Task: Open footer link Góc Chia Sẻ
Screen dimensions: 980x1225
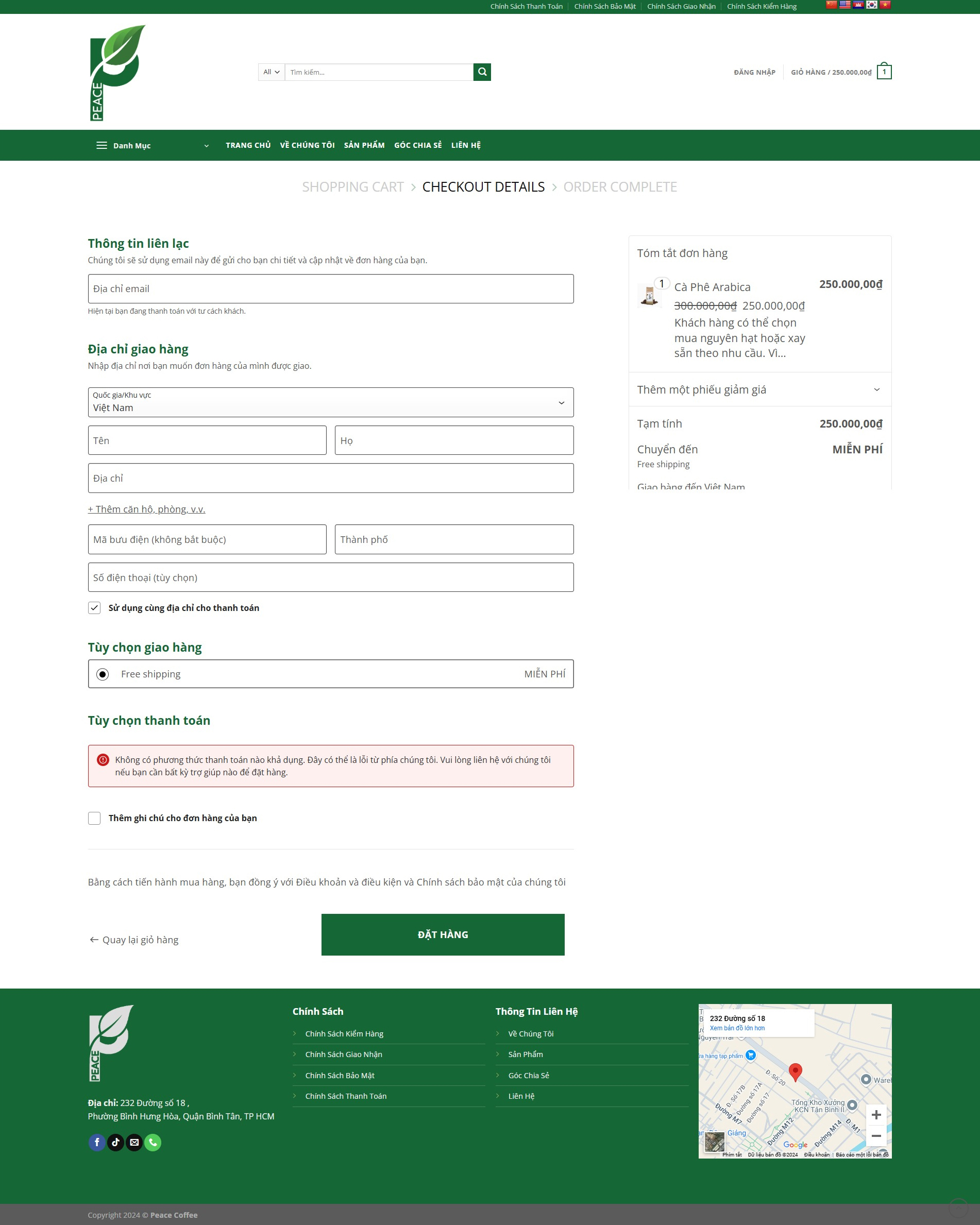Action: (529, 1075)
